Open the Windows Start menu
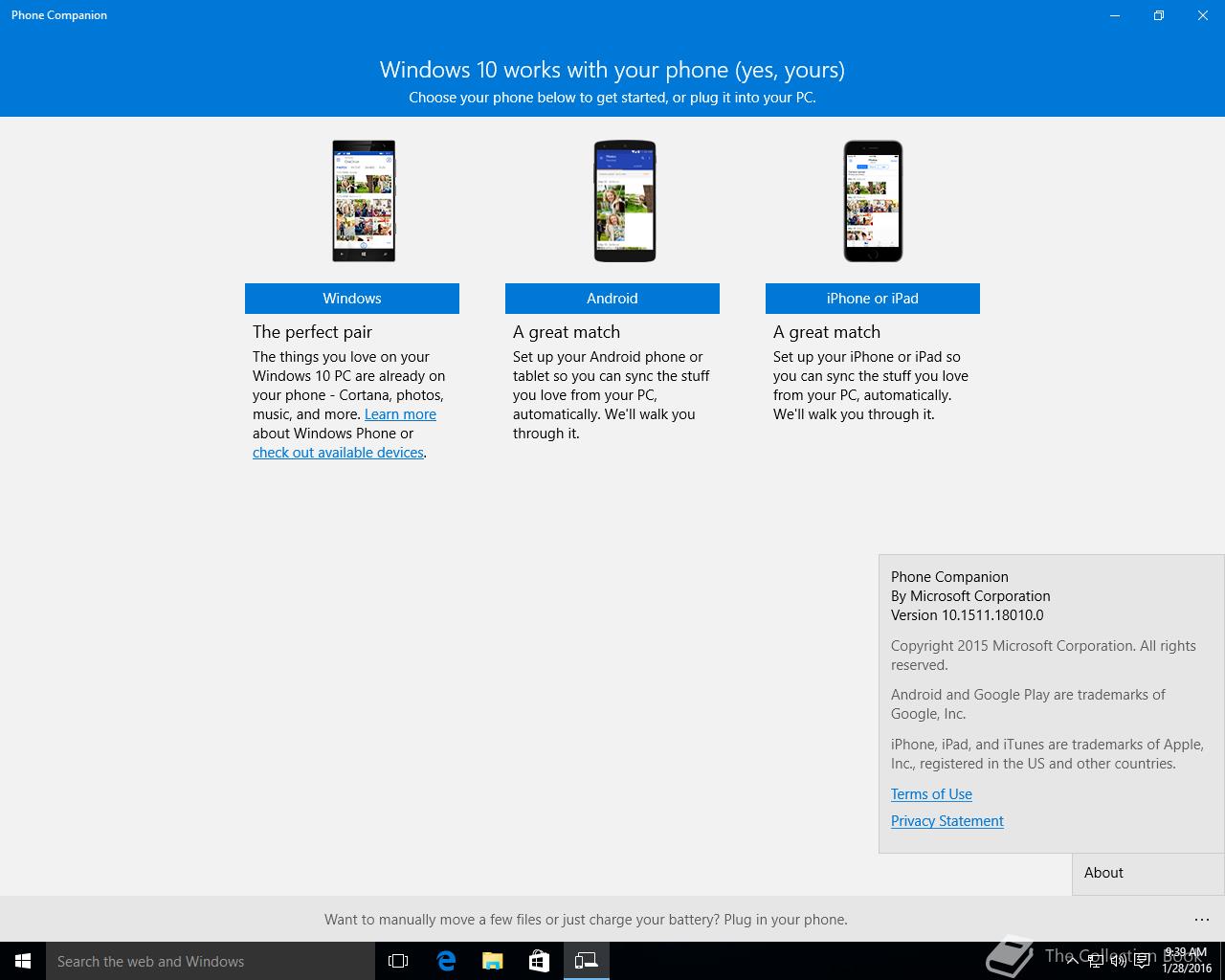Image resolution: width=1225 pixels, height=980 pixels. click(23, 961)
